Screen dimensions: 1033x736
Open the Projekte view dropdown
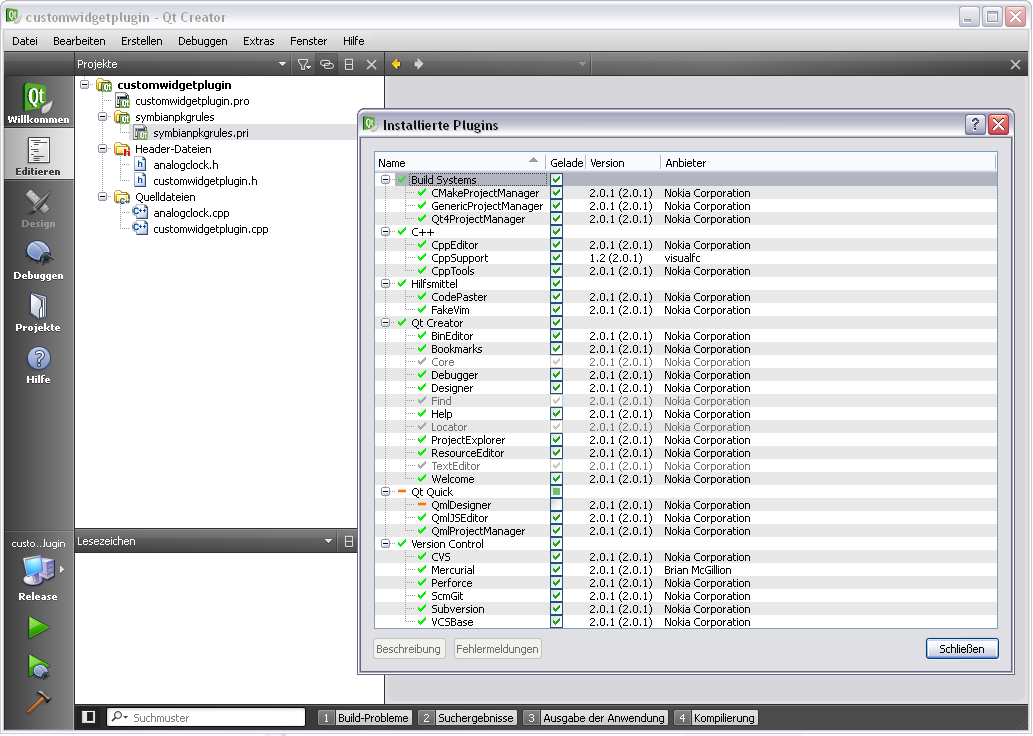[283, 64]
